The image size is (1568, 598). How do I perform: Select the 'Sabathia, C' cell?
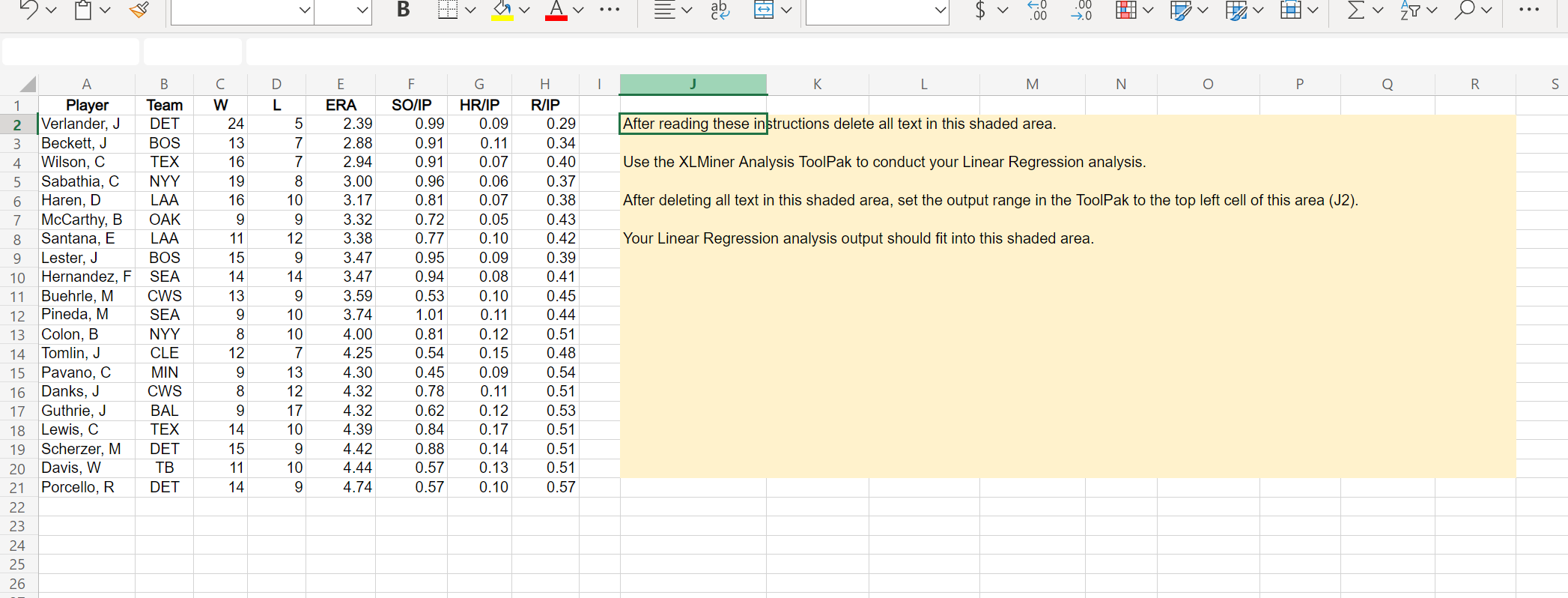point(87,181)
